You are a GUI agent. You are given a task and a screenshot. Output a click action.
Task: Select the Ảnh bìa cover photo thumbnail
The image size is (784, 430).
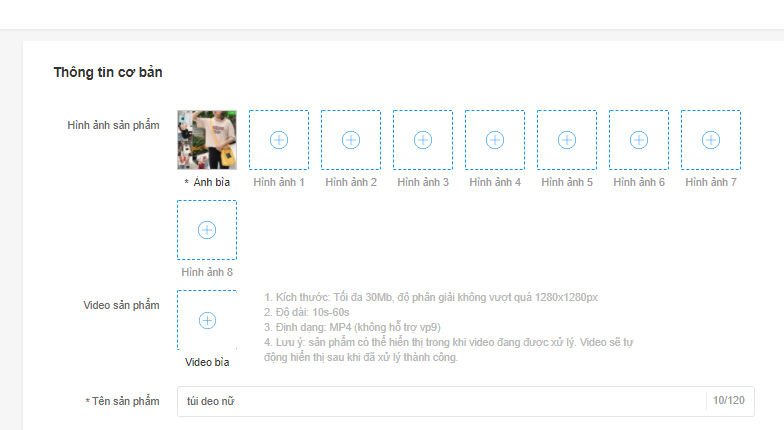pos(207,140)
